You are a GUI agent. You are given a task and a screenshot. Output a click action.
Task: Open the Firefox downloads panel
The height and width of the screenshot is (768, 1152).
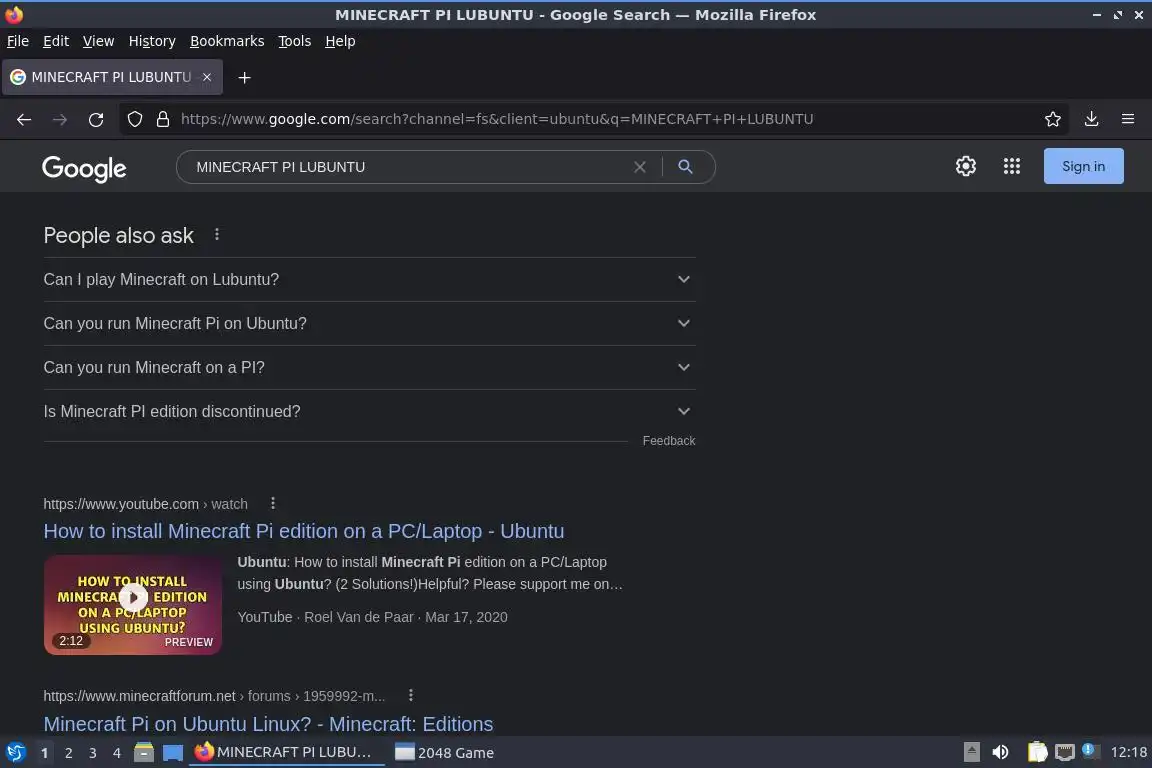pos(1091,119)
